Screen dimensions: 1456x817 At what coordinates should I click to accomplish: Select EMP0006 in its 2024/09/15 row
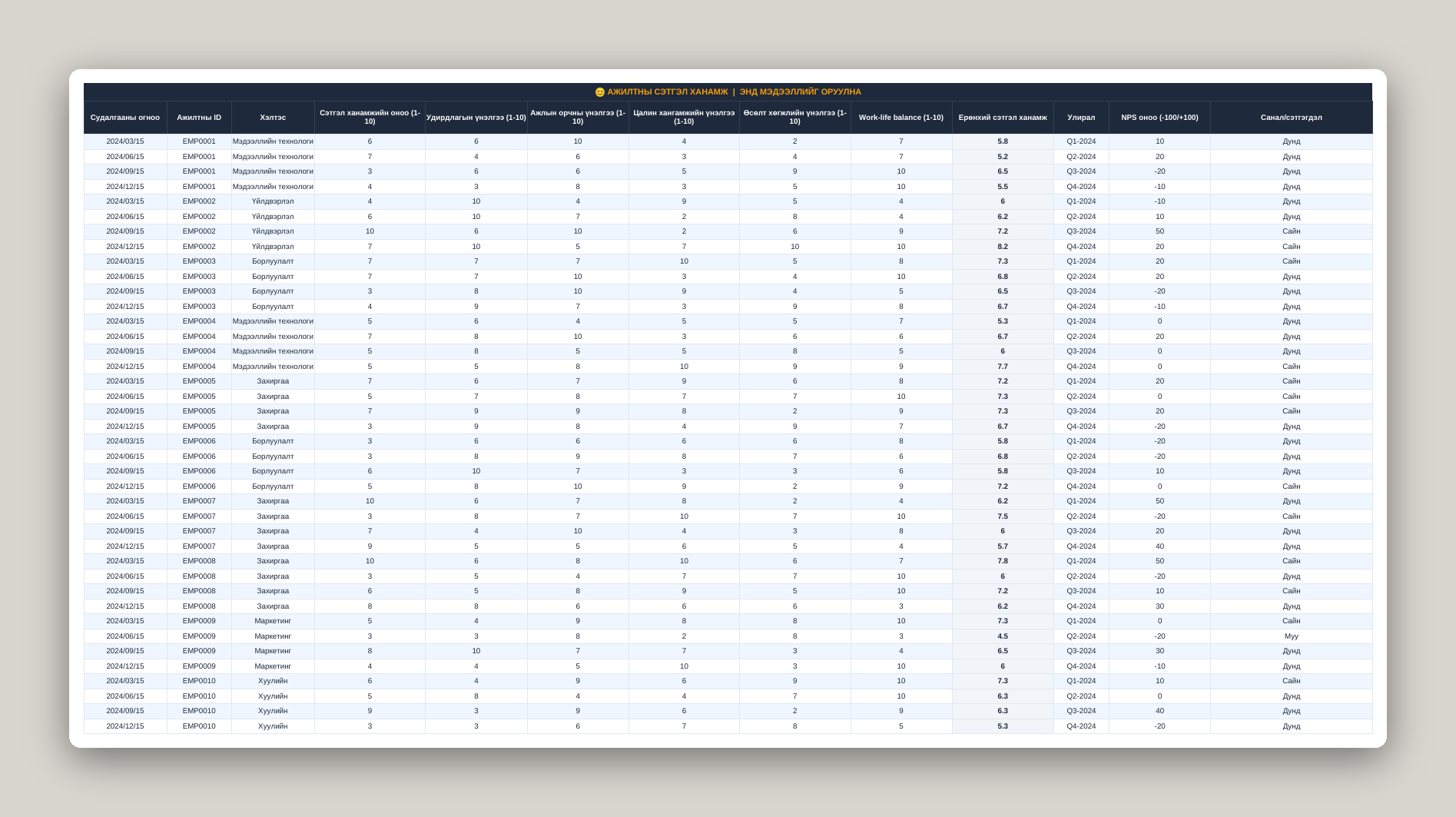199,471
